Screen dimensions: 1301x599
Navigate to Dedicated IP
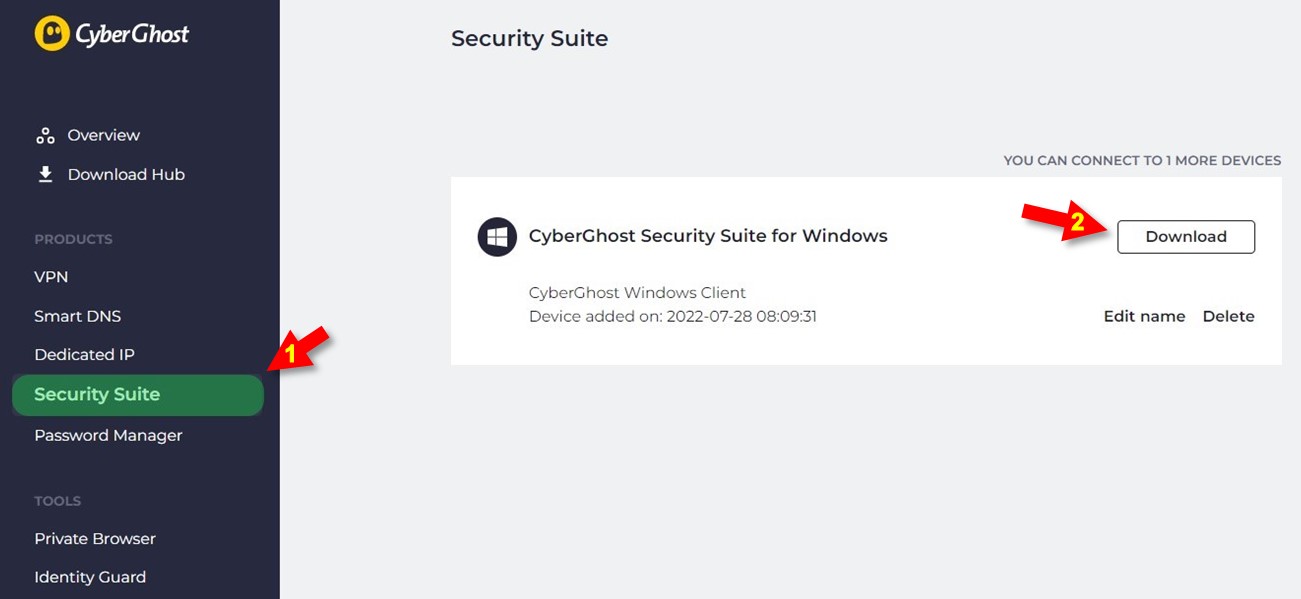[84, 355]
